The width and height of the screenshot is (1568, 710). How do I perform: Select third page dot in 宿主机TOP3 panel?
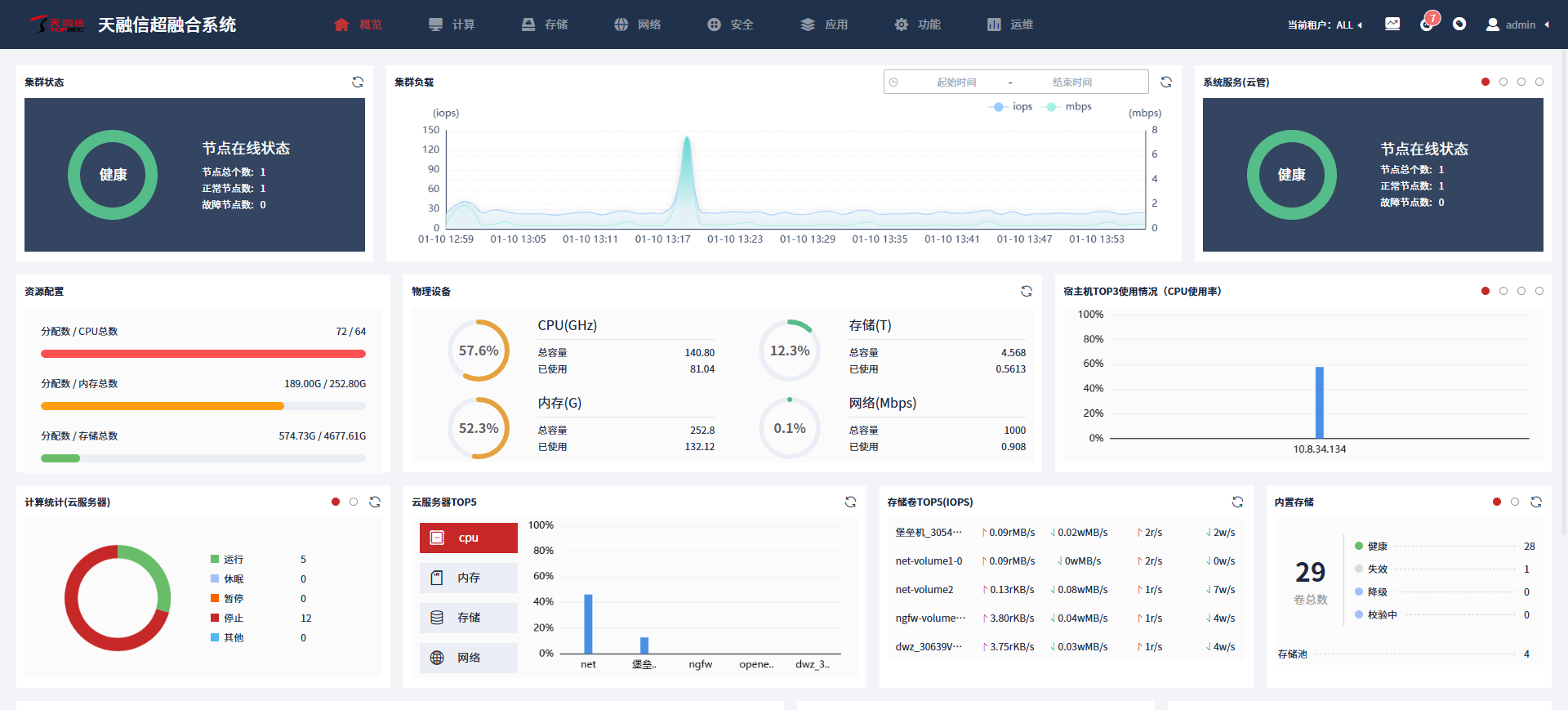pos(1521,291)
